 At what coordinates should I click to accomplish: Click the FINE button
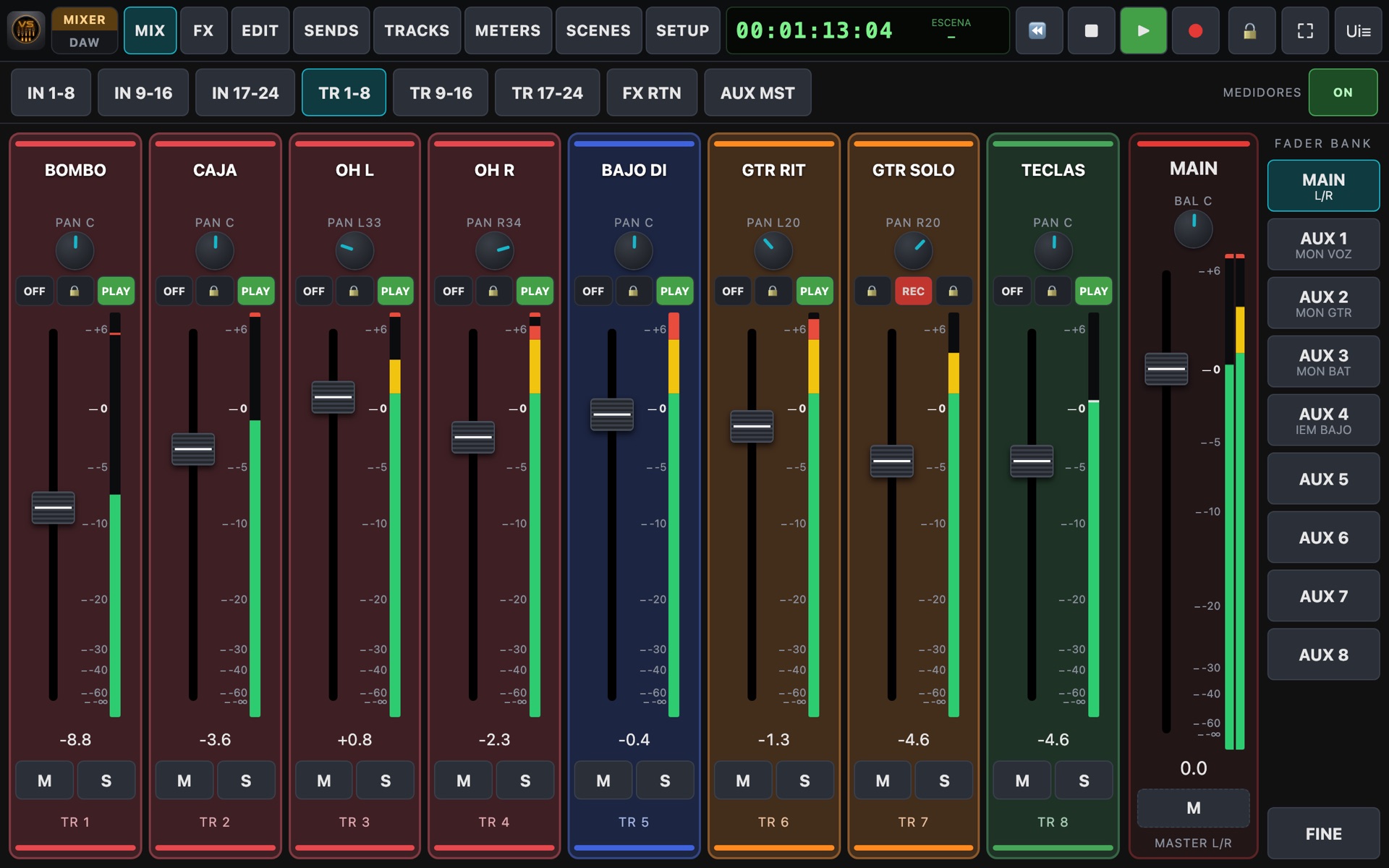point(1323,833)
